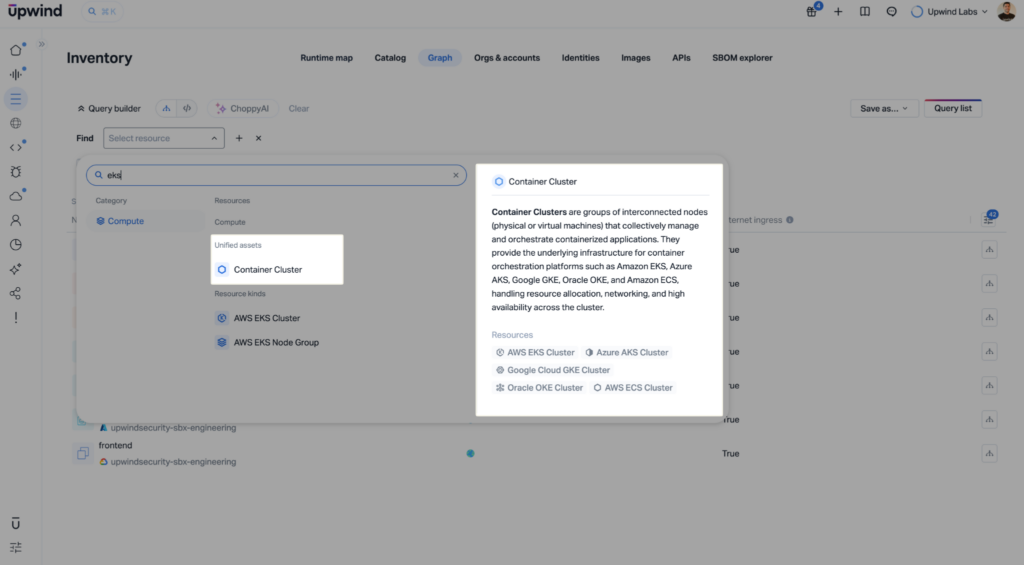Image resolution: width=1024 pixels, height=565 pixels.
Task: Open the exclamation alerts sidebar icon
Action: point(16,317)
